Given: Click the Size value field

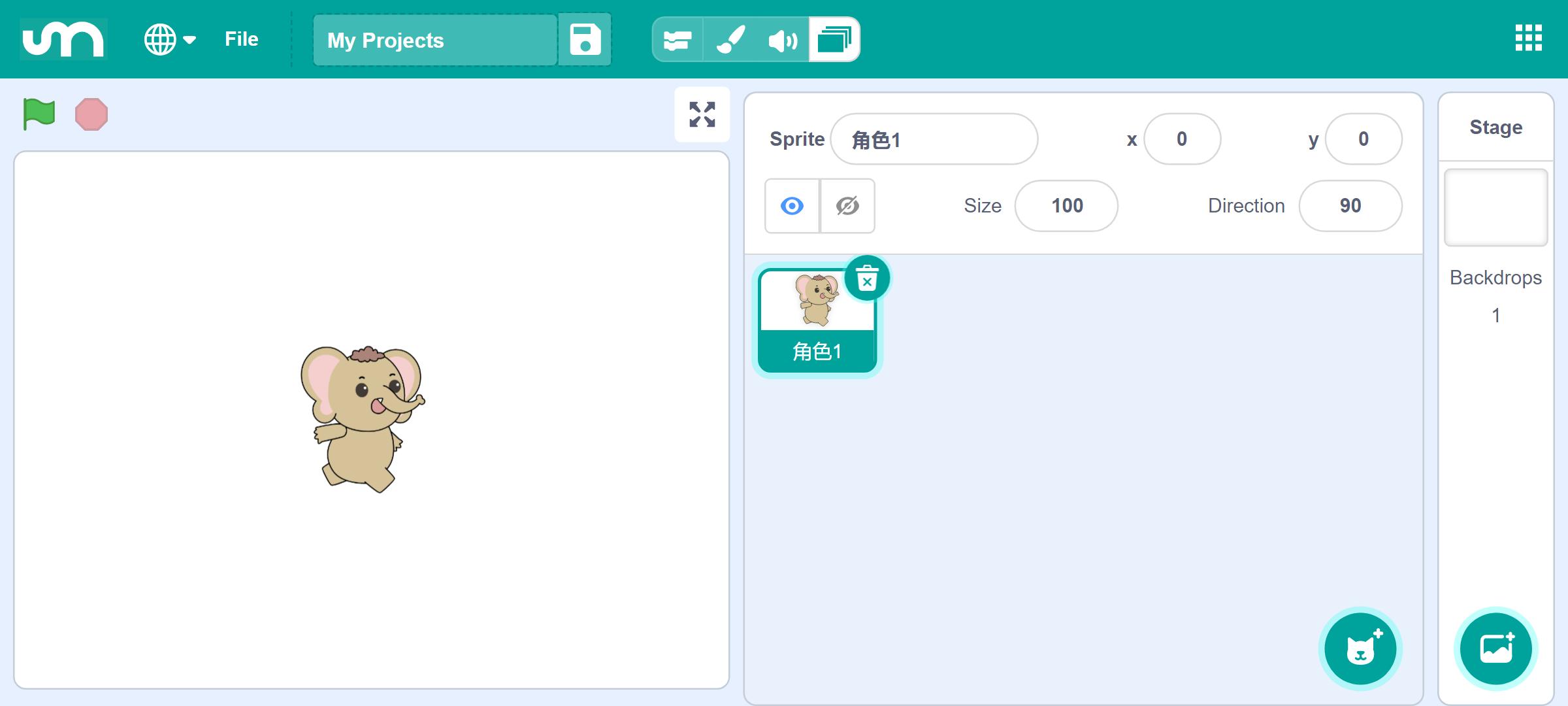Looking at the screenshot, I should coord(1066,206).
